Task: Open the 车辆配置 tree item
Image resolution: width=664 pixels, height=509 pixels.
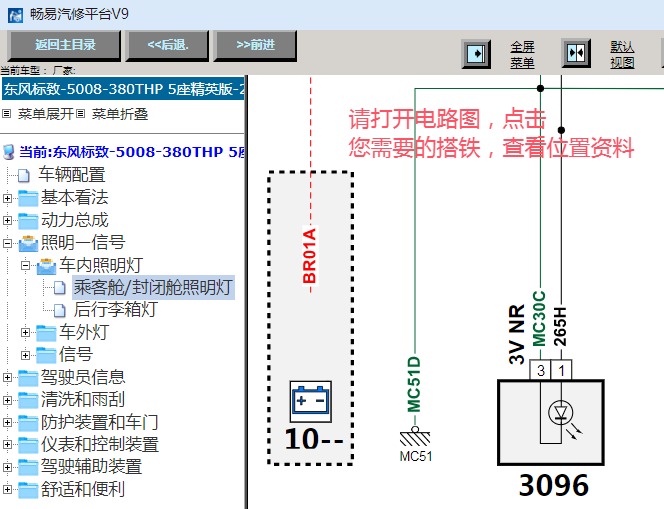Action: [72, 174]
